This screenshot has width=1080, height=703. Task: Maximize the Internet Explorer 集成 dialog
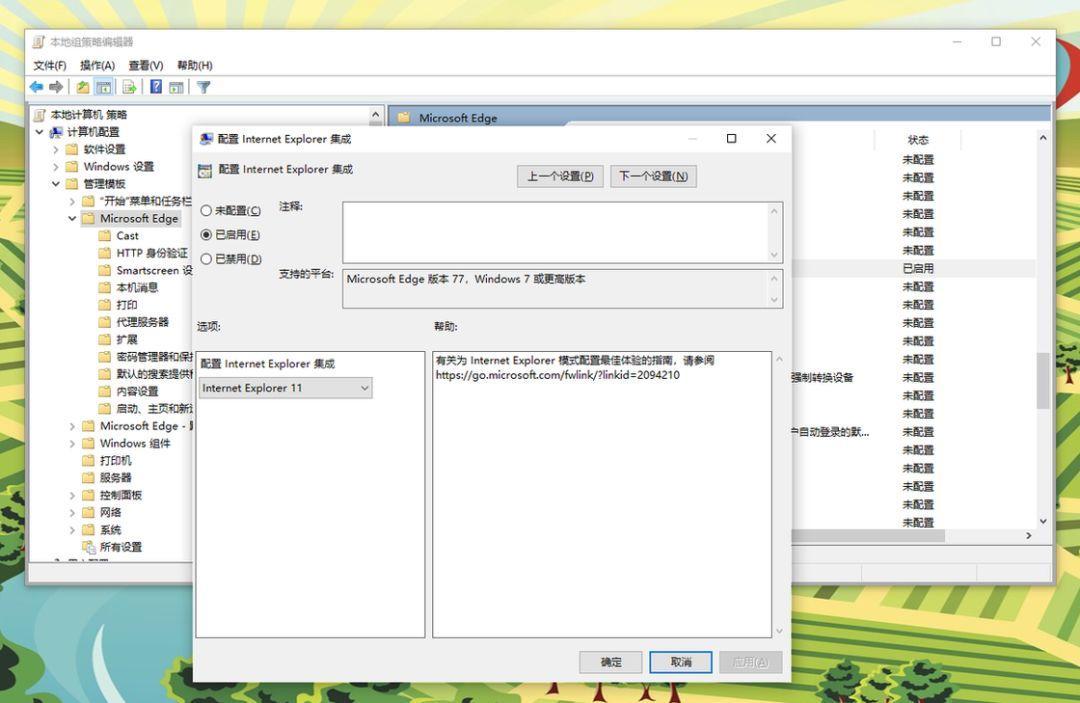pyautogui.click(x=731, y=138)
